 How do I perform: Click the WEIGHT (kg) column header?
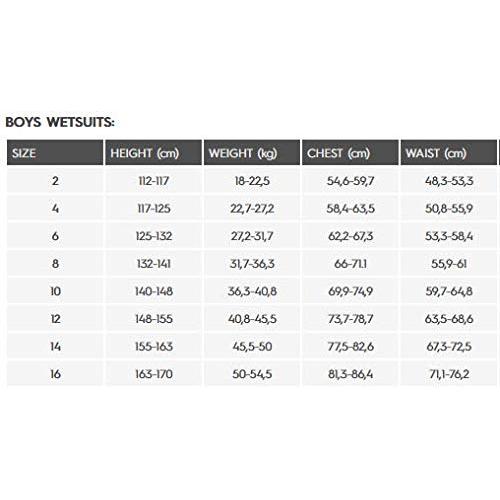(252, 153)
